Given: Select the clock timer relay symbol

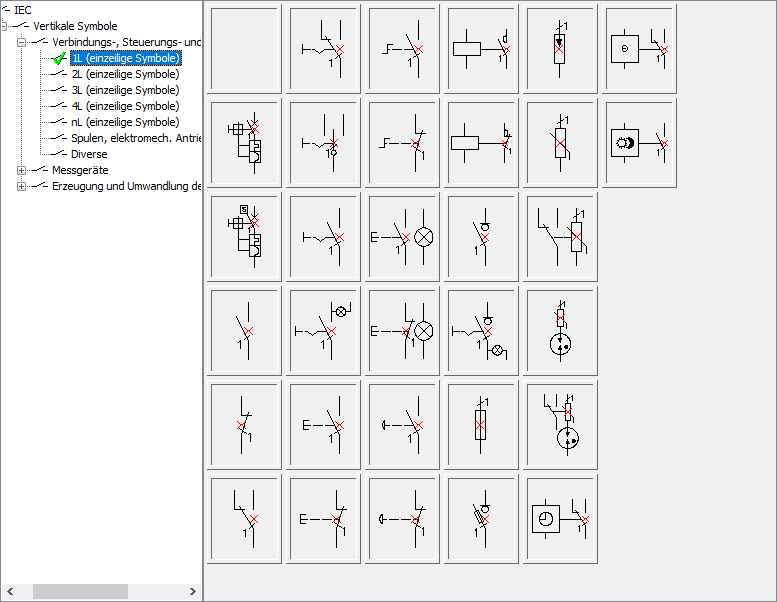Looking at the screenshot, I should (560, 519).
